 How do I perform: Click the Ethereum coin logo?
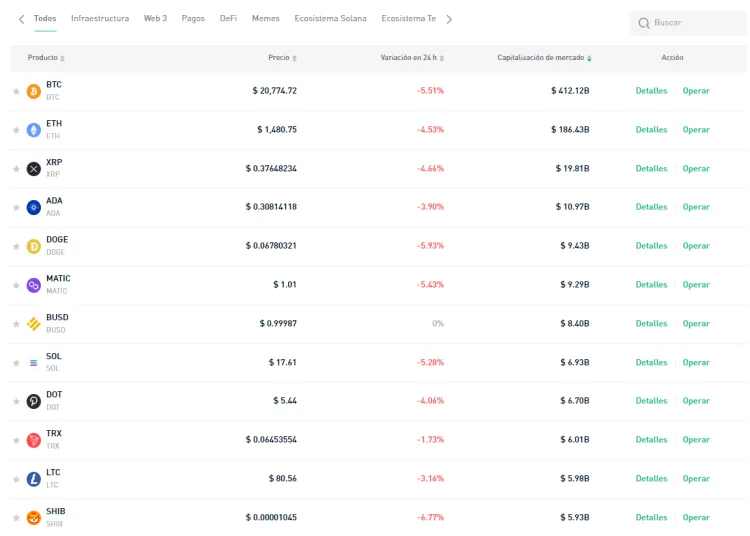tap(33, 130)
